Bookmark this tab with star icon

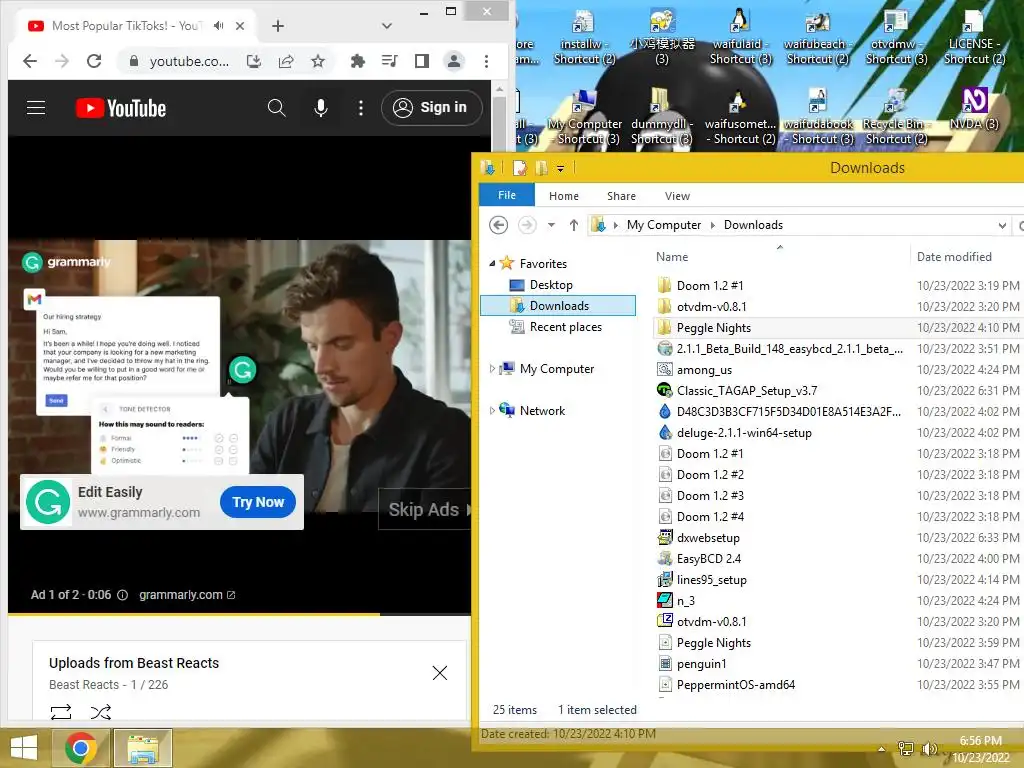318,61
